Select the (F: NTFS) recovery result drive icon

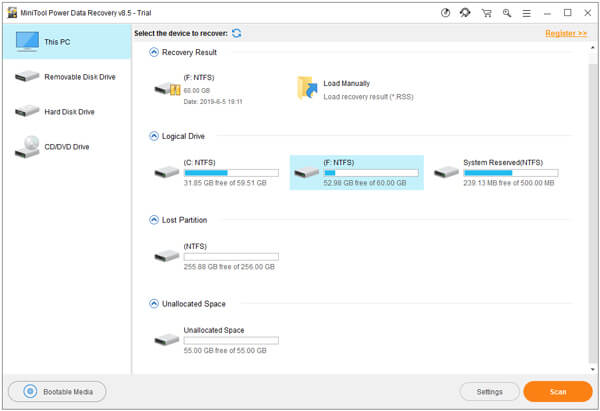tap(167, 89)
